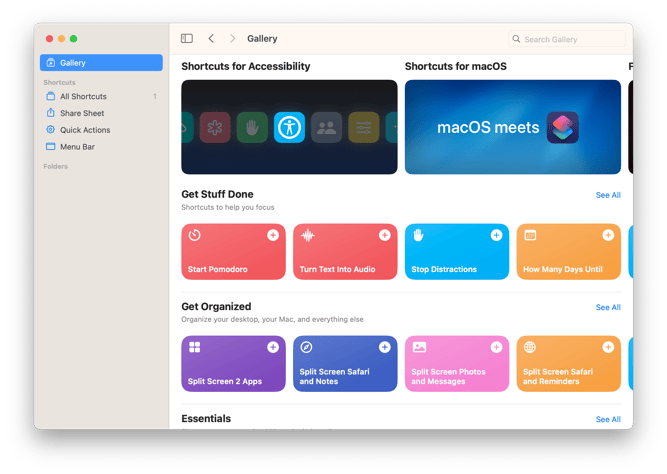
Task: Click the magnifying glass search icon
Action: coord(516,39)
